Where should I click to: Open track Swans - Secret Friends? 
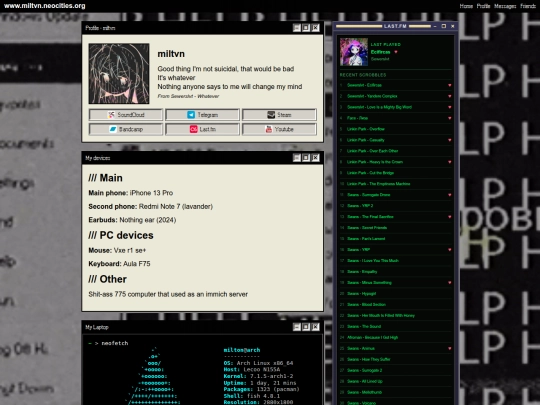point(367,228)
